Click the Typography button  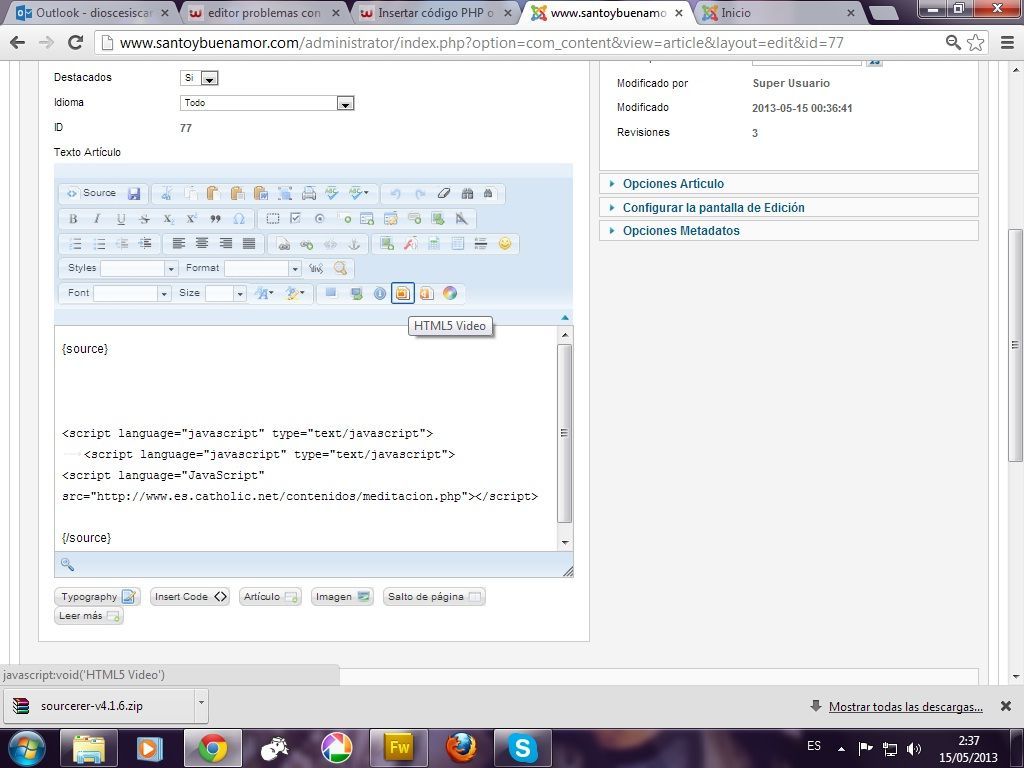tap(97, 597)
